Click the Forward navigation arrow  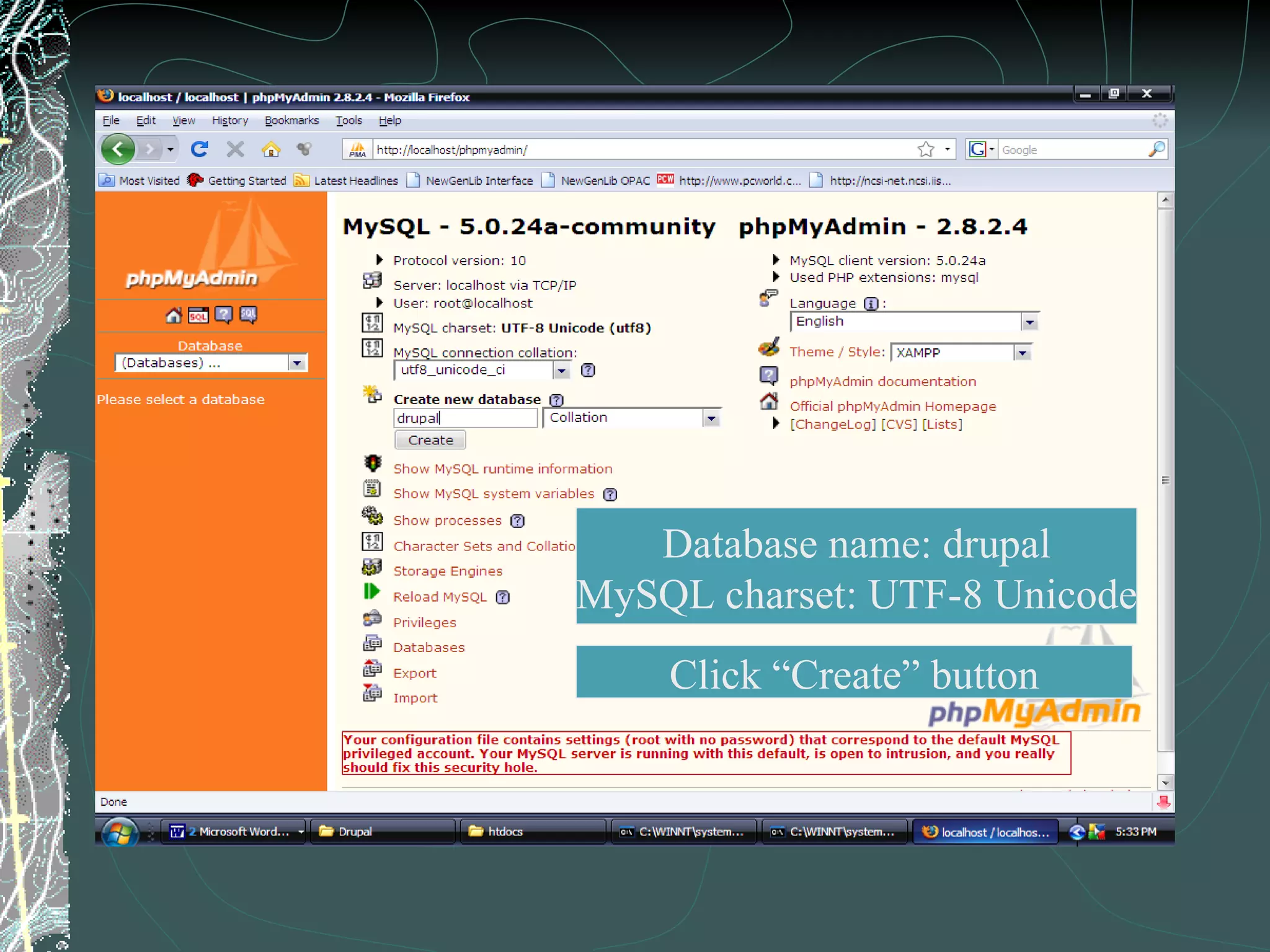[149, 149]
